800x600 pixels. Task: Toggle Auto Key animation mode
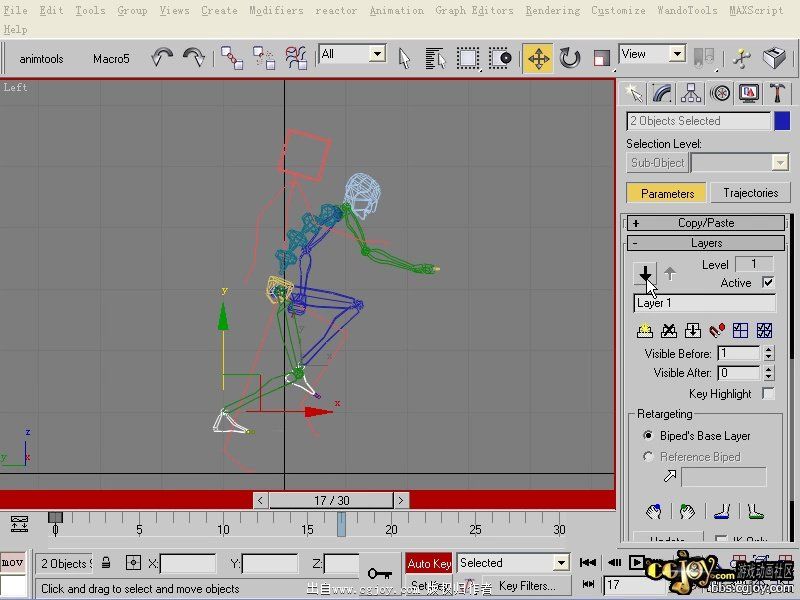click(x=429, y=563)
